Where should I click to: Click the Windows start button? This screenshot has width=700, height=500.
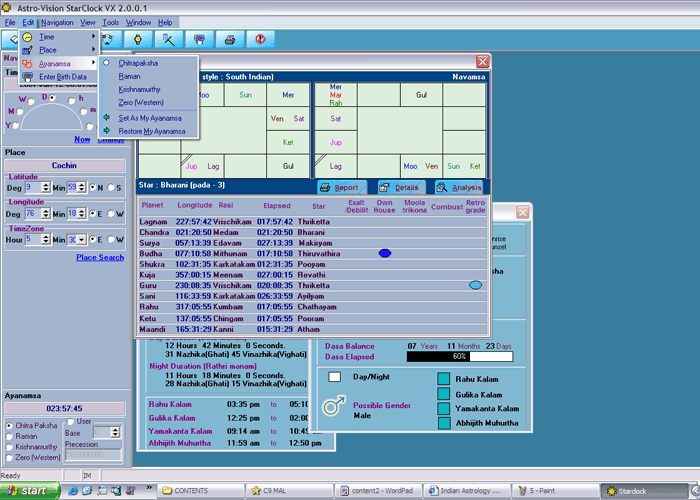click(29, 491)
